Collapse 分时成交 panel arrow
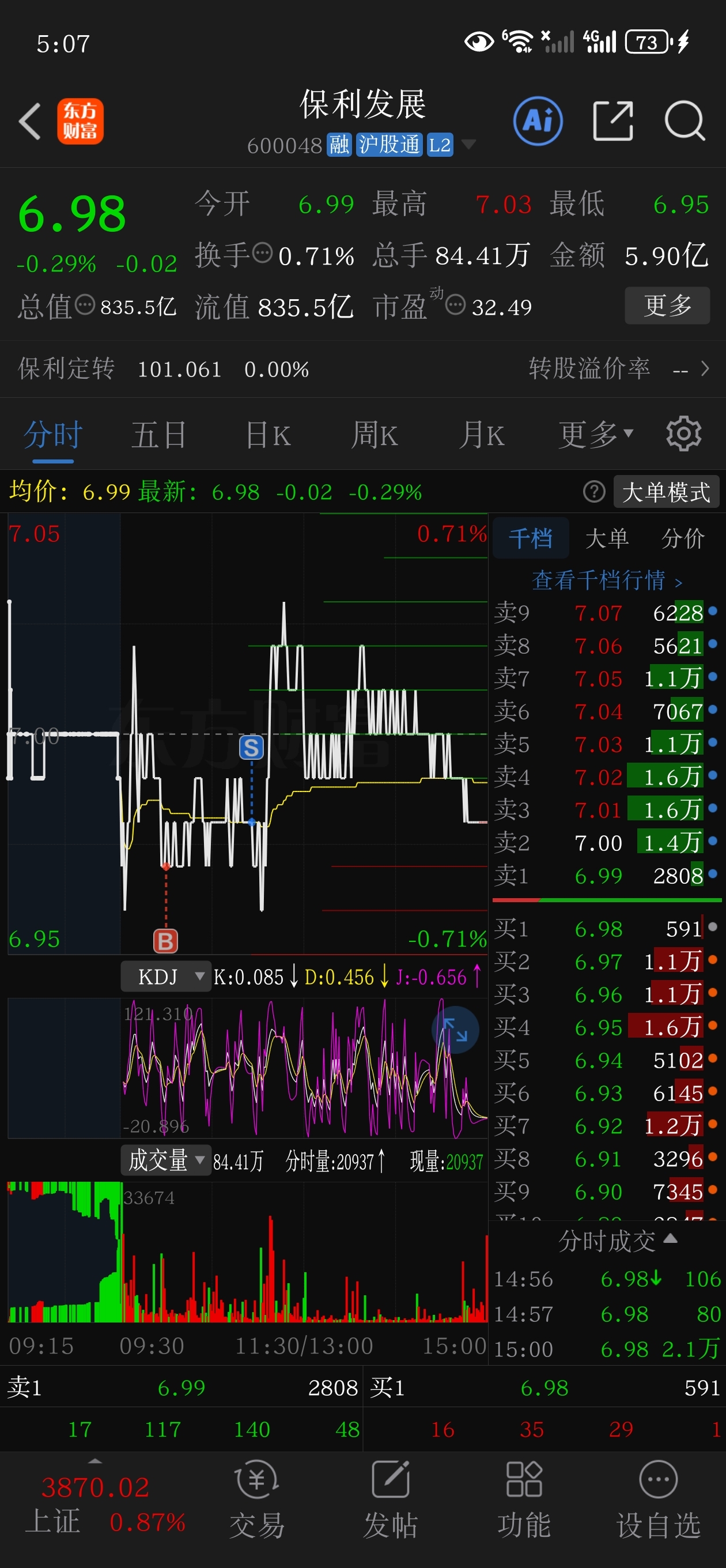Screen dimensions: 726x1568 [670, 1238]
